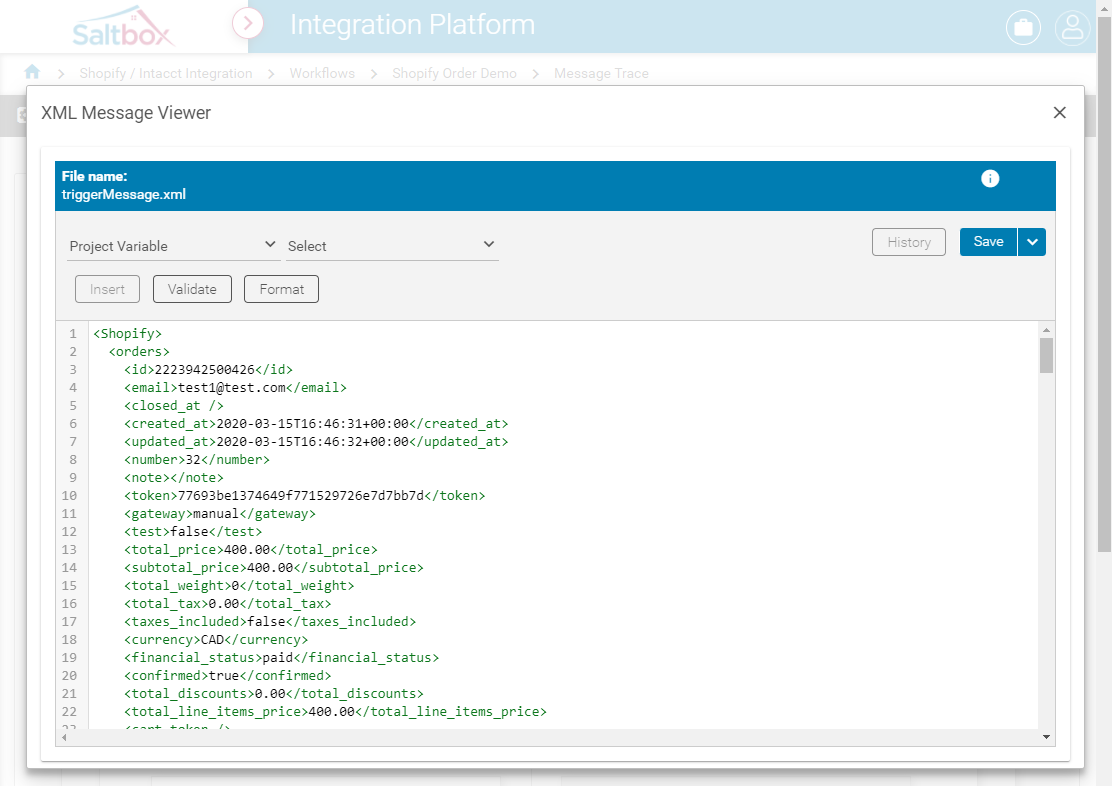Click the info icon in file name bar
The image size is (1112, 786).
(990, 179)
